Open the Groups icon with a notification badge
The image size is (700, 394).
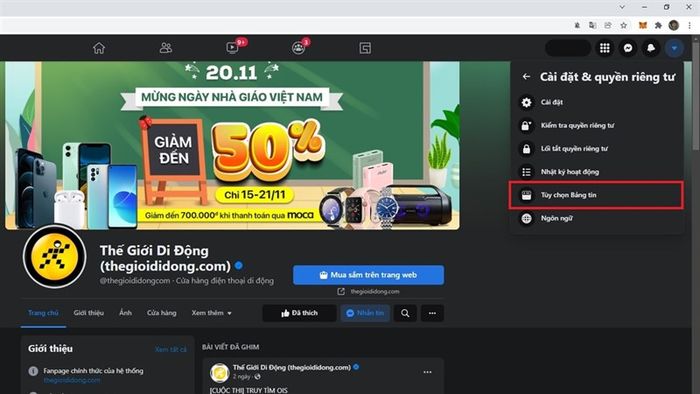(298, 48)
